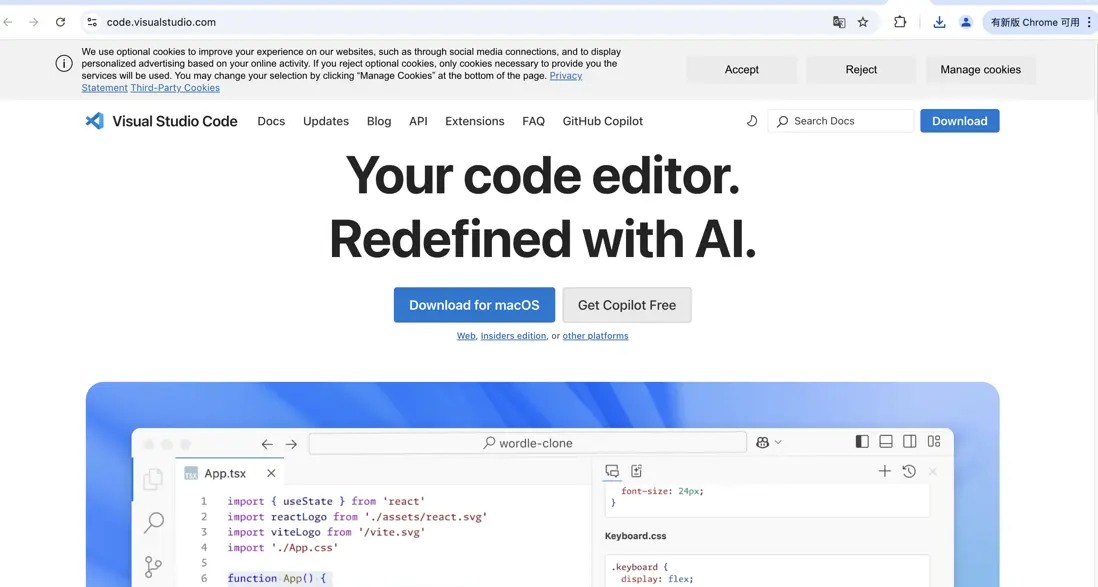Open site information icon in address bar
The image size is (1098, 587).
[x=92, y=22]
